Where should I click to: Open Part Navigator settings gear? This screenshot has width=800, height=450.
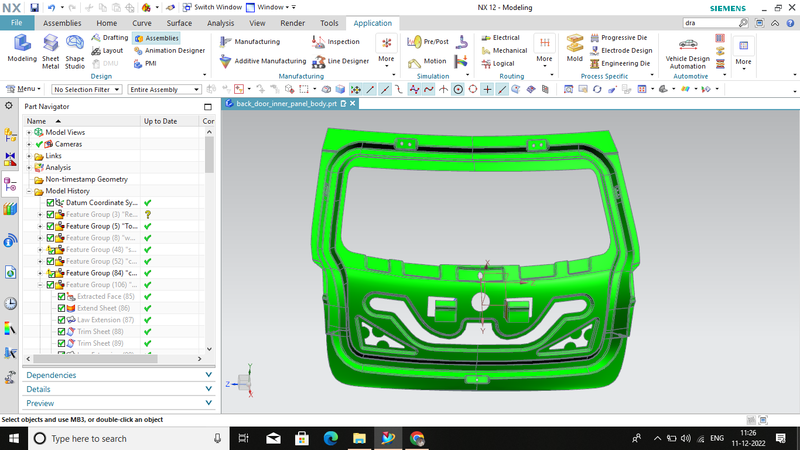tap(9, 106)
